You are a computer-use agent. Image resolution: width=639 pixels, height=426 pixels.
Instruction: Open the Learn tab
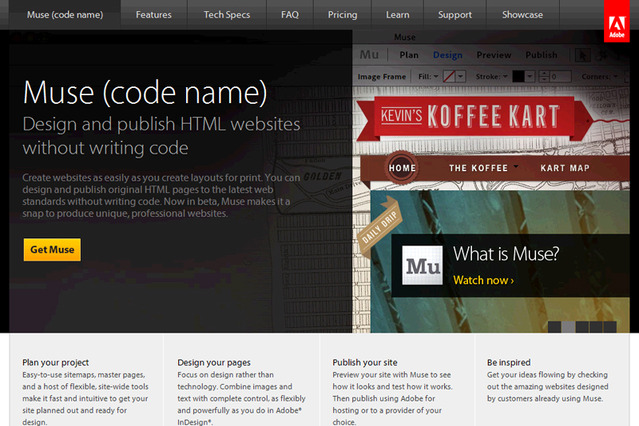point(397,15)
